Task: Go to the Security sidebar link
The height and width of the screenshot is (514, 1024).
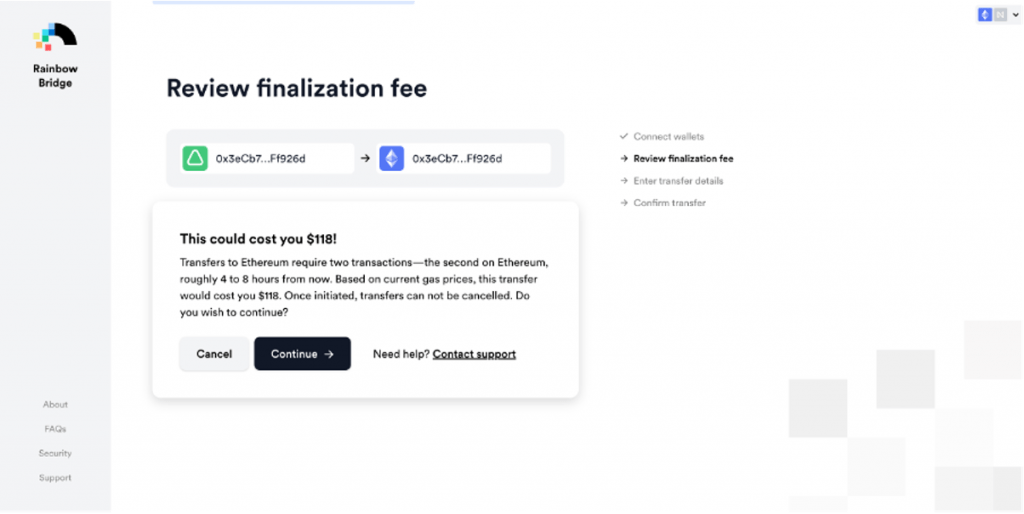Action: (55, 453)
